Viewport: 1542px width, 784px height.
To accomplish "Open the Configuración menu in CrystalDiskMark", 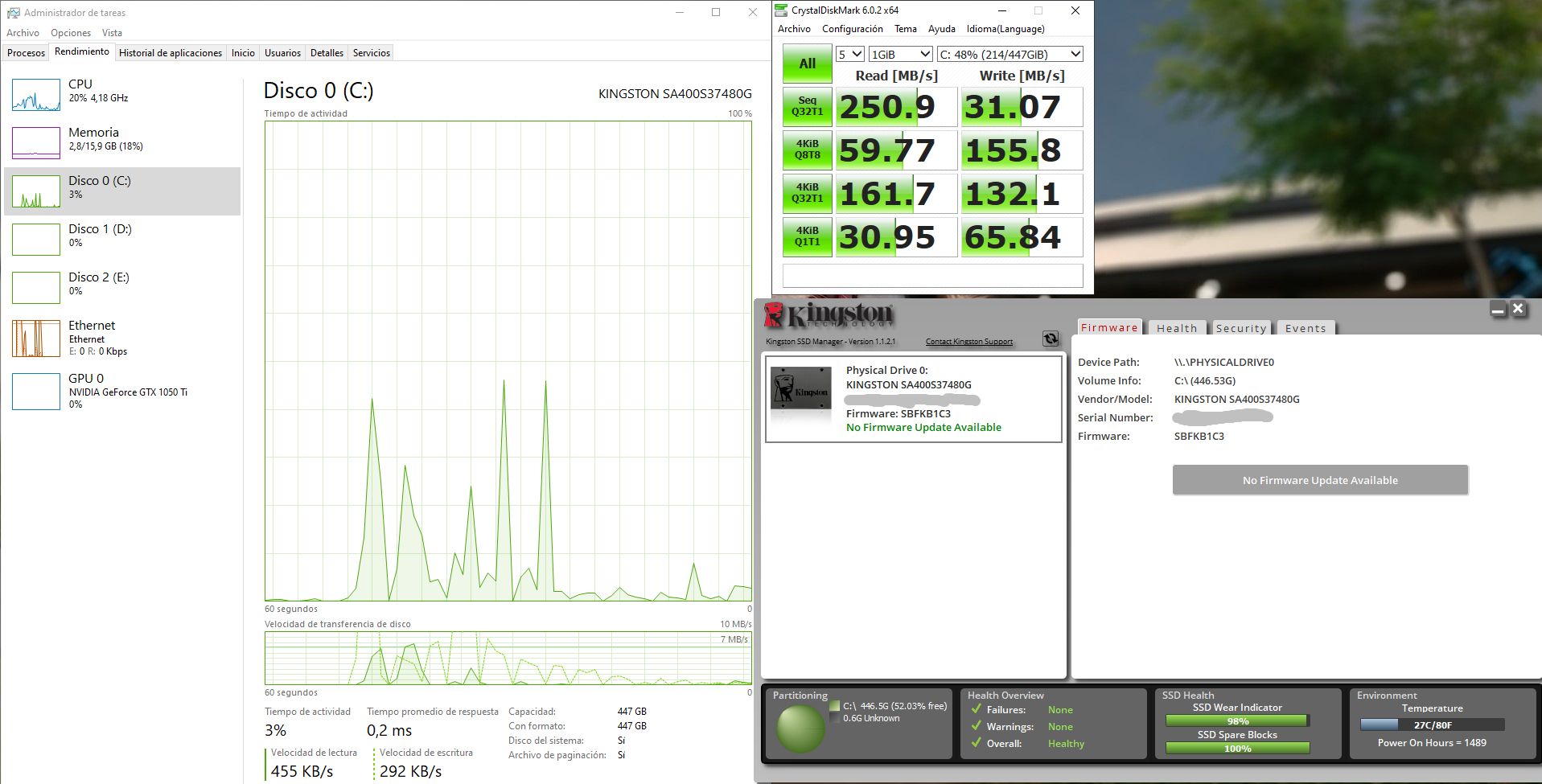I will 852,29.
